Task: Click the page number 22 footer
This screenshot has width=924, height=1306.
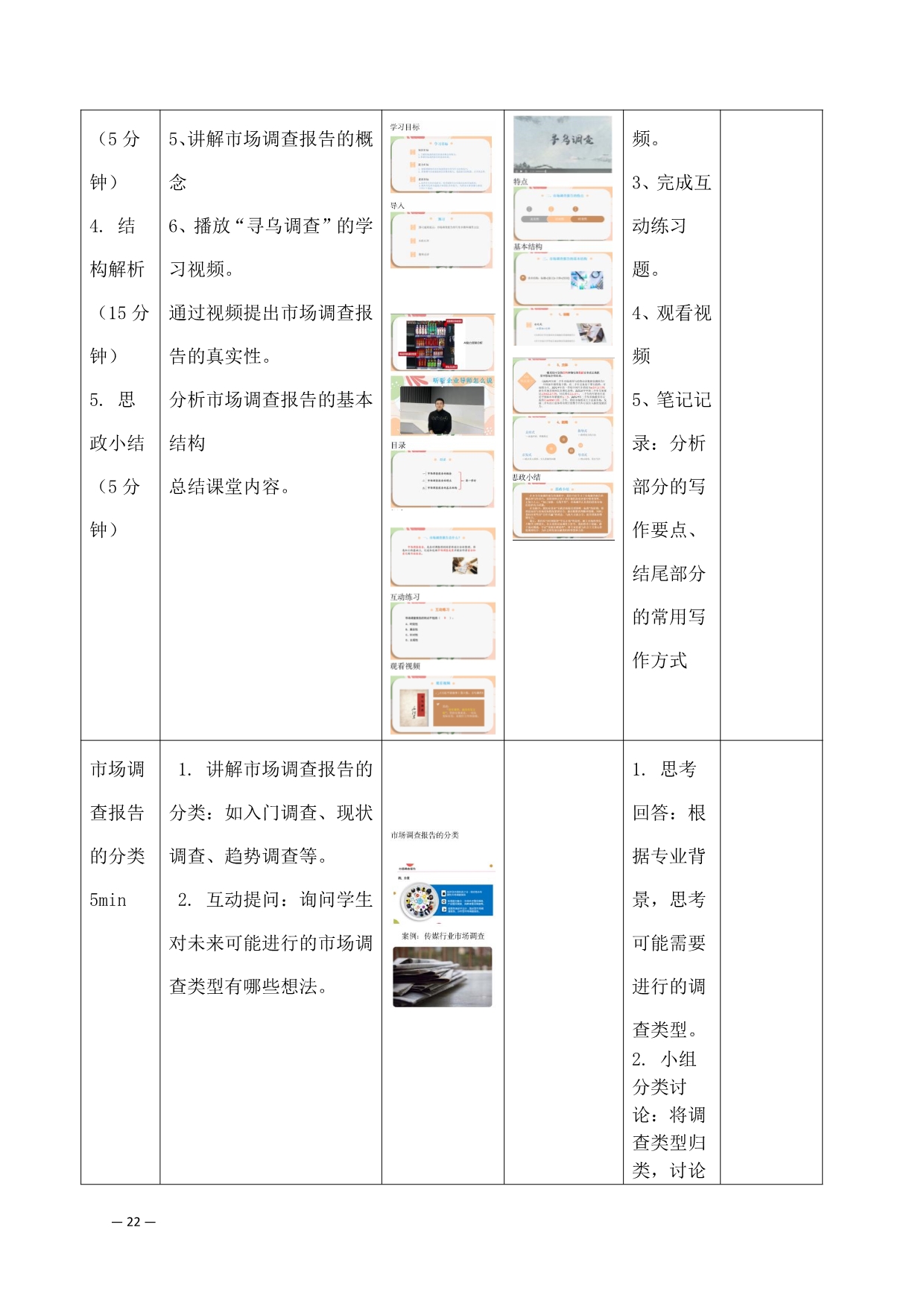Action: [x=133, y=1222]
